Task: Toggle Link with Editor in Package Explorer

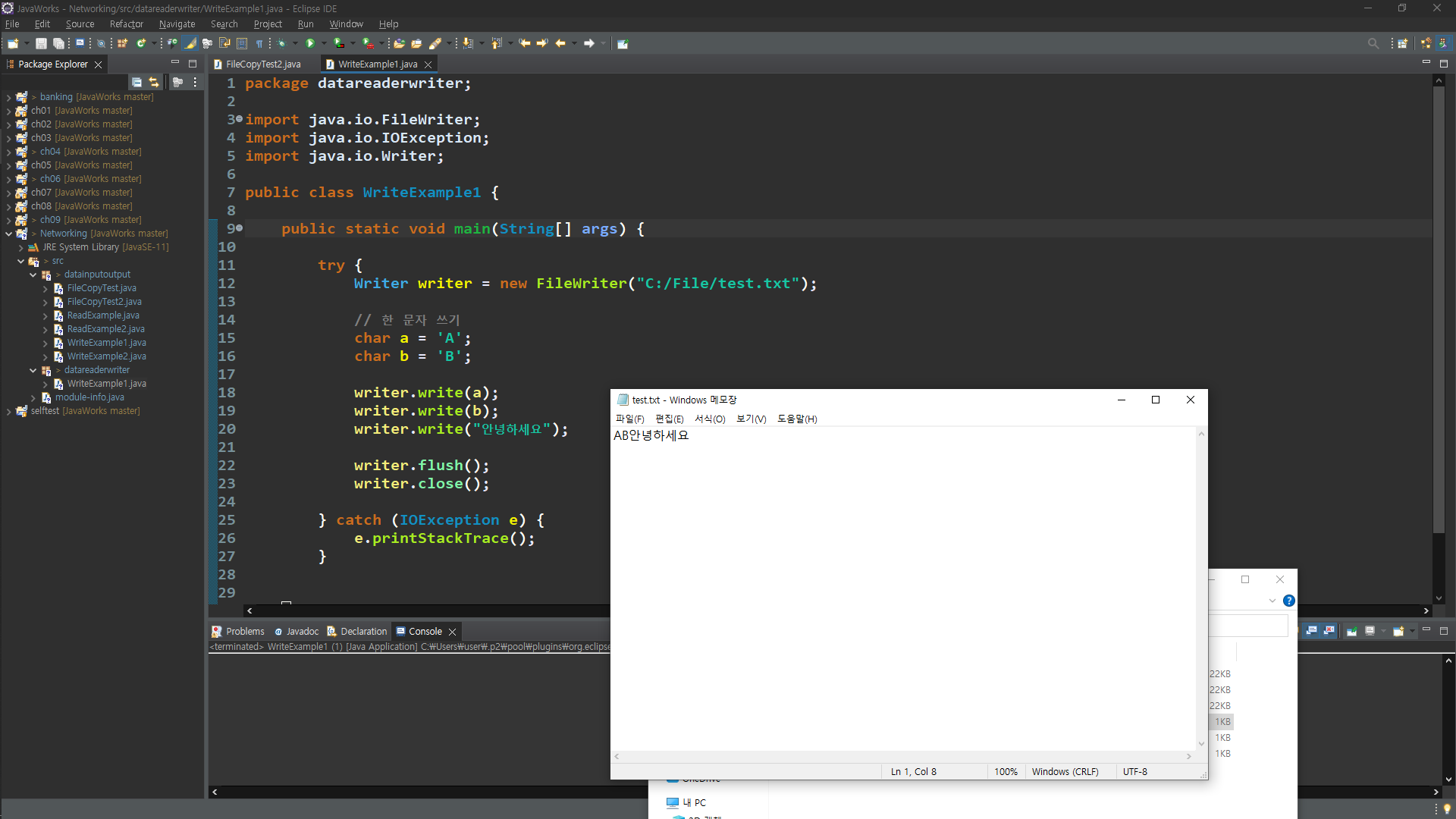Action: 154,82
